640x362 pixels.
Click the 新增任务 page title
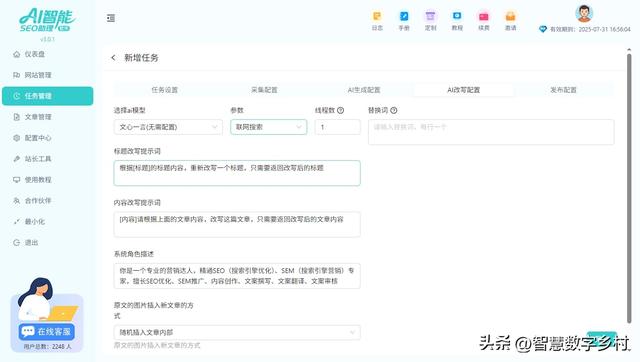141,58
